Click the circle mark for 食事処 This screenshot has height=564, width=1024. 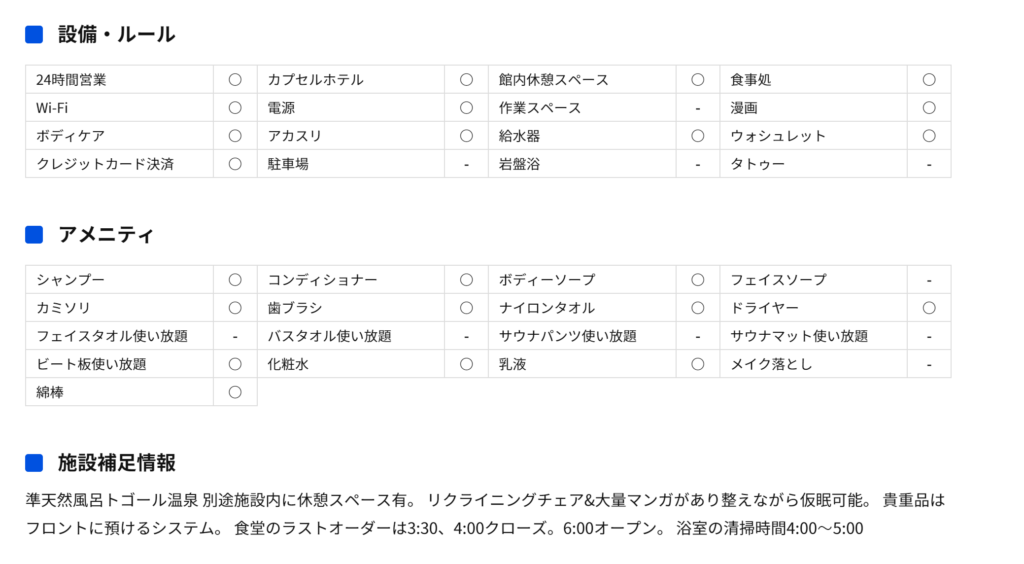tap(929, 80)
